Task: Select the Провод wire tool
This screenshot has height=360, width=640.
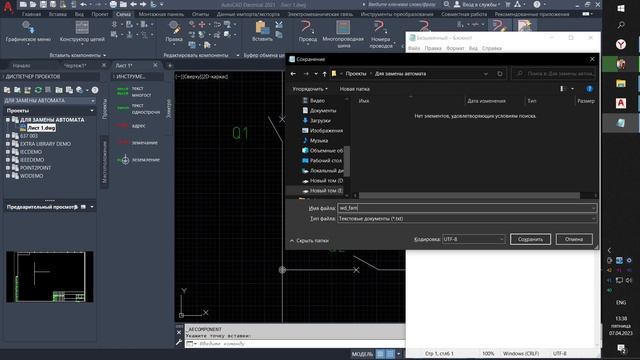Action: tap(307, 27)
